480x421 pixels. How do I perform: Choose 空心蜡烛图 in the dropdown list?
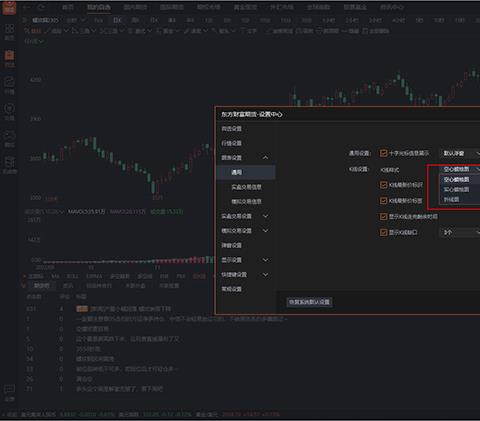(x=460, y=180)
